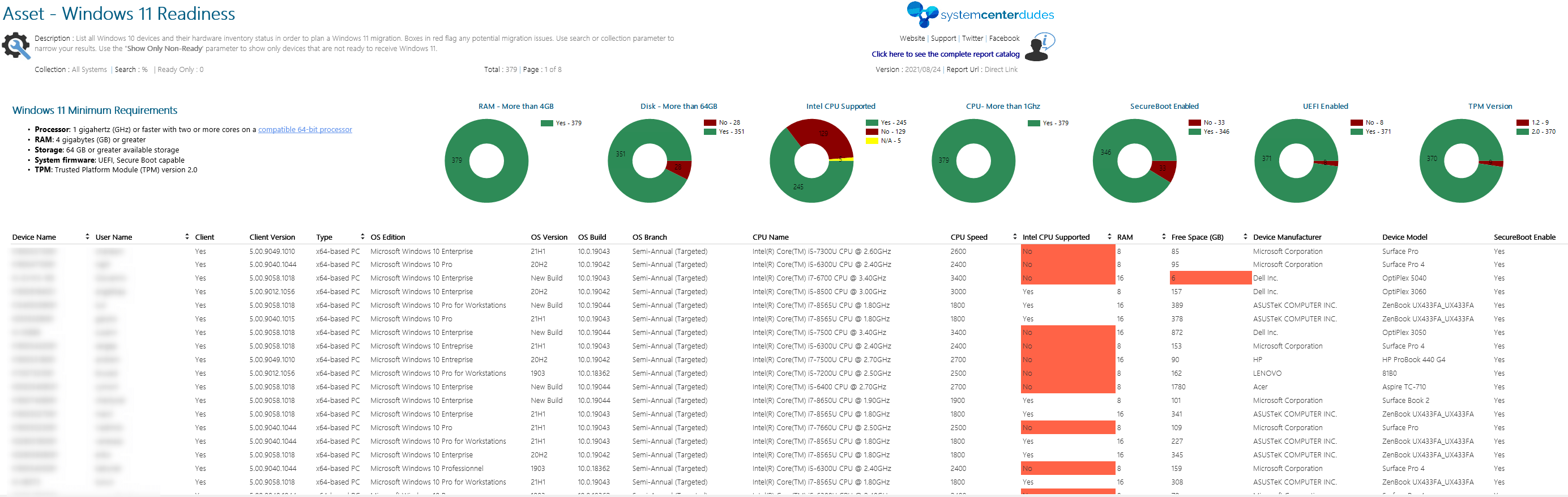Image resolution: width=1568 pixels, height=497 pixels.
Task: Click red 'No - 33' SecureBoot legend swatch
Action: (1194, 122)
